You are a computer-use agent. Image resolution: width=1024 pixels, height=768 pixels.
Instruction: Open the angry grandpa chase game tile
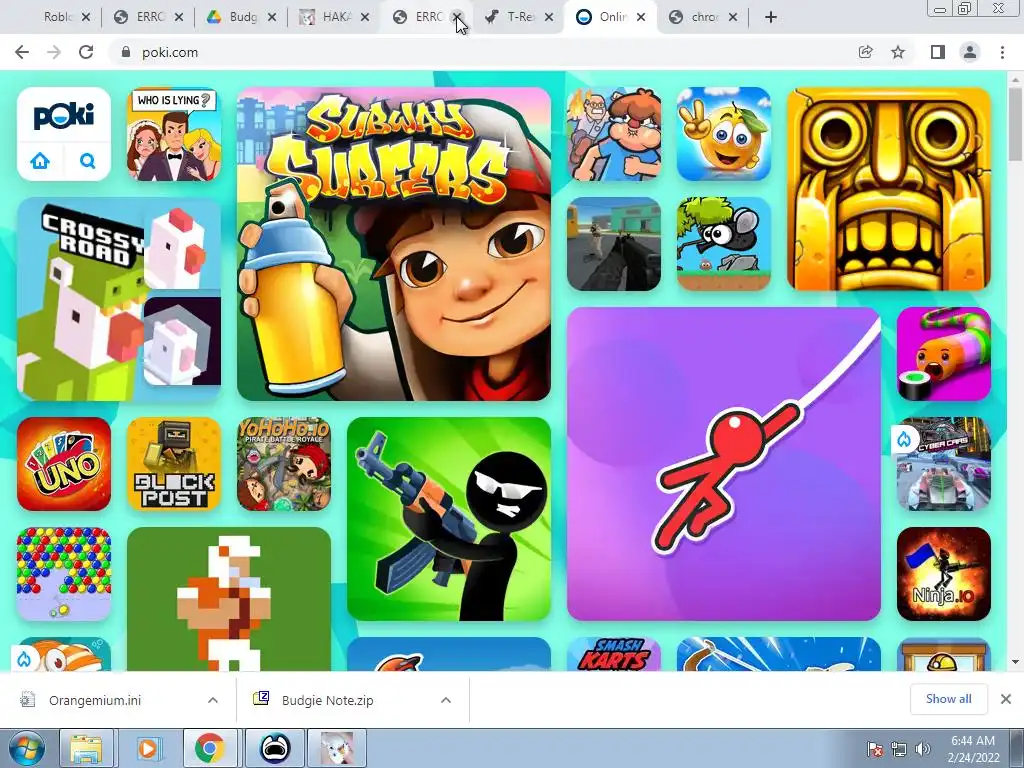[614, 134]
